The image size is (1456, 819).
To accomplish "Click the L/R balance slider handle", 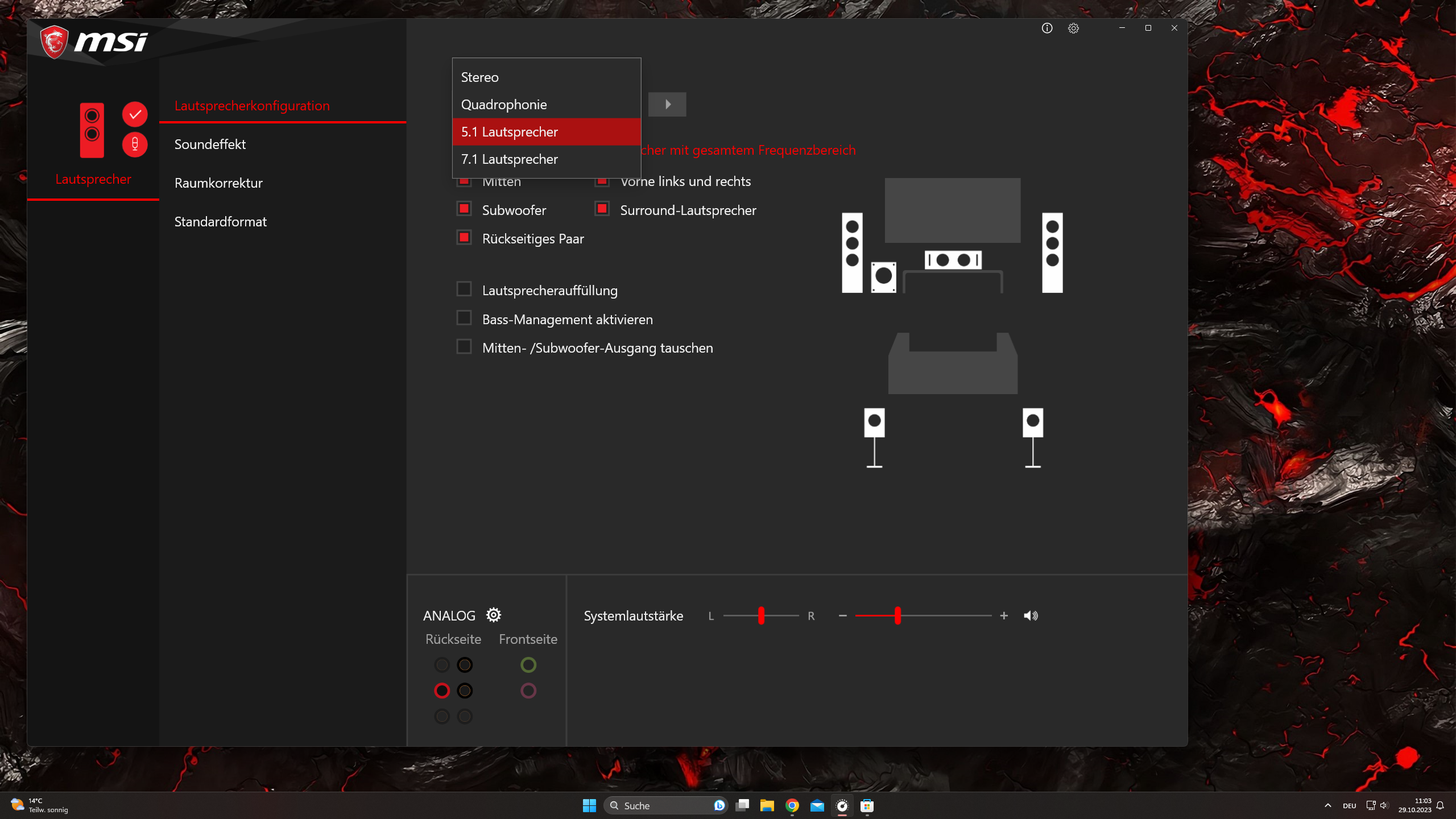I will coord(761,615).
